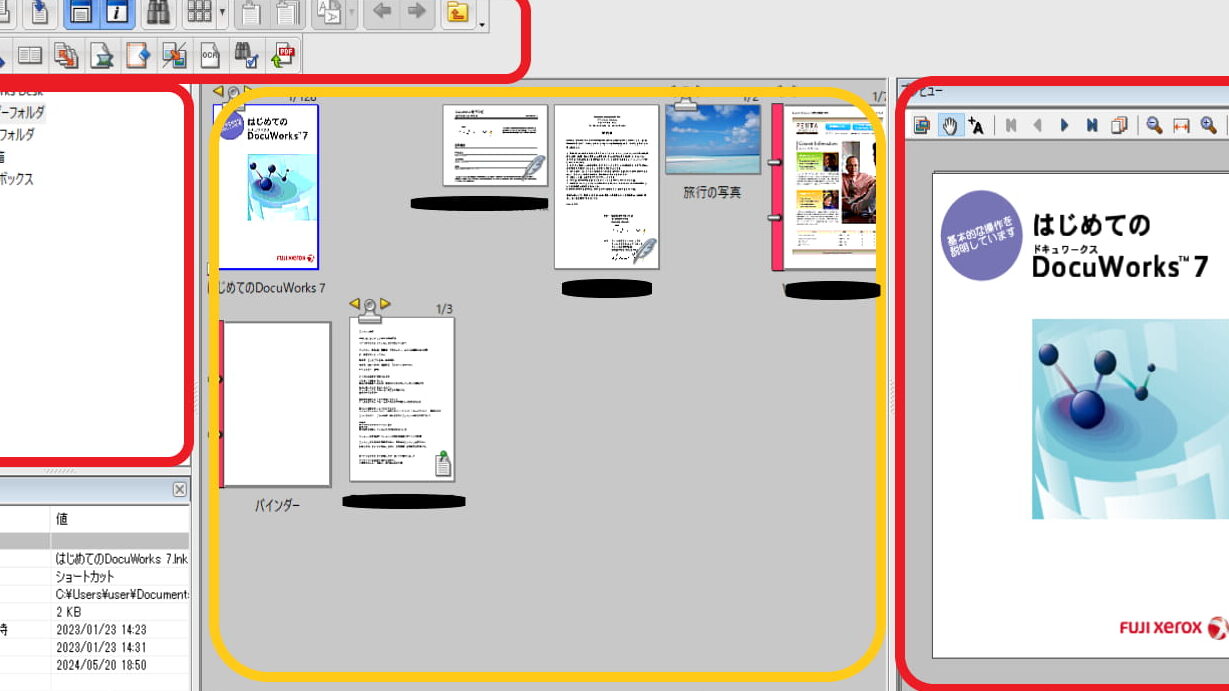Zoom in with the plus magnifier

[x=1208, y=125]
